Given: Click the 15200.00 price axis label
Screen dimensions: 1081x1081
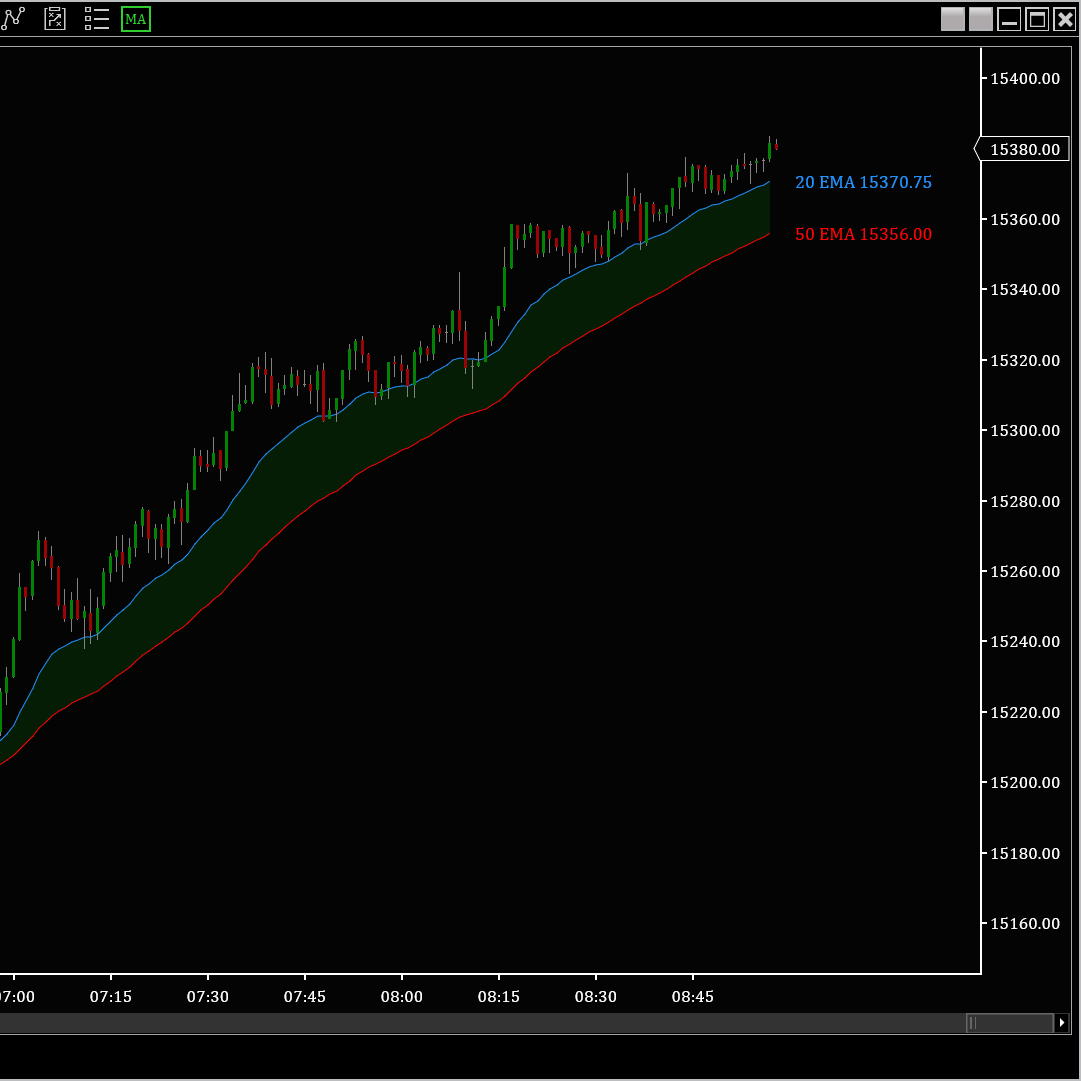Looking at the screenshot, I should click(1024, 782).
